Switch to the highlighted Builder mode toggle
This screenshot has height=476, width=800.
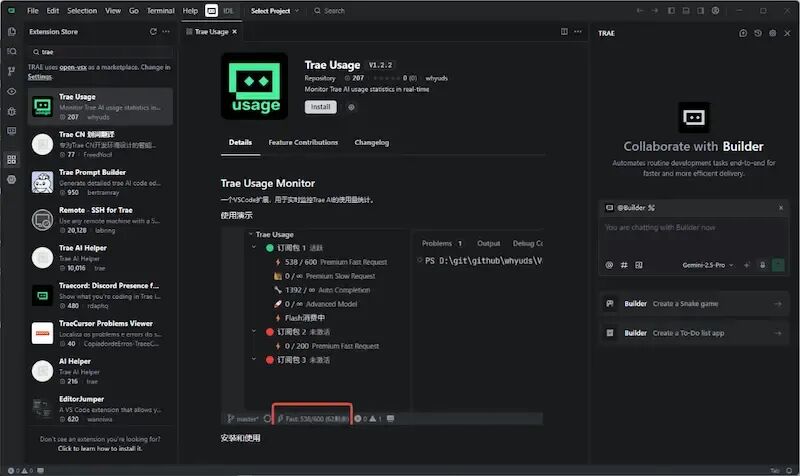click(211, 11)
